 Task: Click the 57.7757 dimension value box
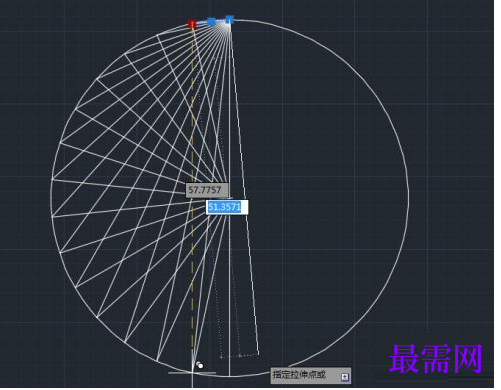pyautogui.click(x=207, y=190)
